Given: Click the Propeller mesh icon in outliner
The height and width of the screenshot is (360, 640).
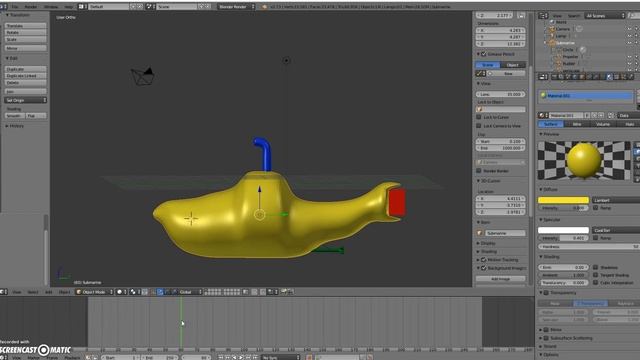Looking at the screenshot, I should (x=558, y=57).
